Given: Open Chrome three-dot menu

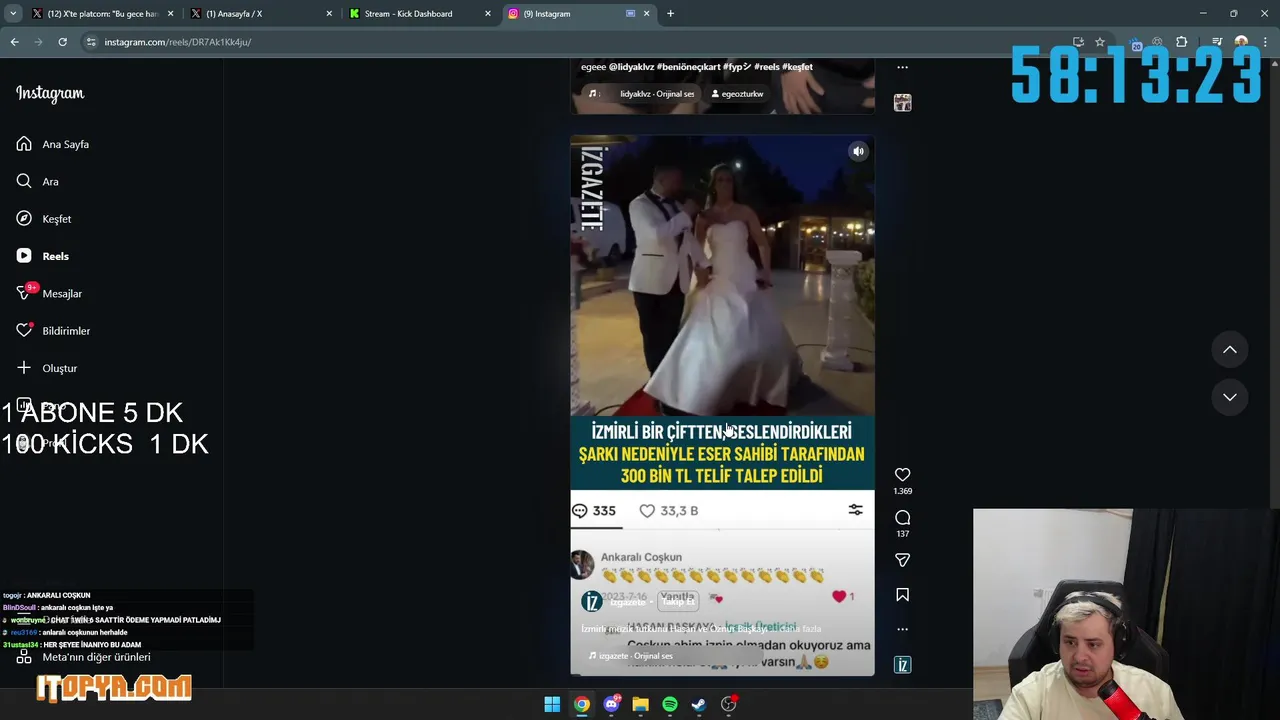Looking at the screenshot, I should click(x=1265, y=42).
